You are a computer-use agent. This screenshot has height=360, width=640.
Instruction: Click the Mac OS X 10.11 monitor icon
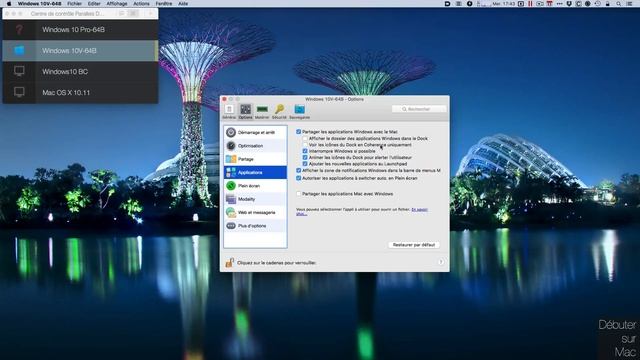pyautogui.click(x=19, y=92)
